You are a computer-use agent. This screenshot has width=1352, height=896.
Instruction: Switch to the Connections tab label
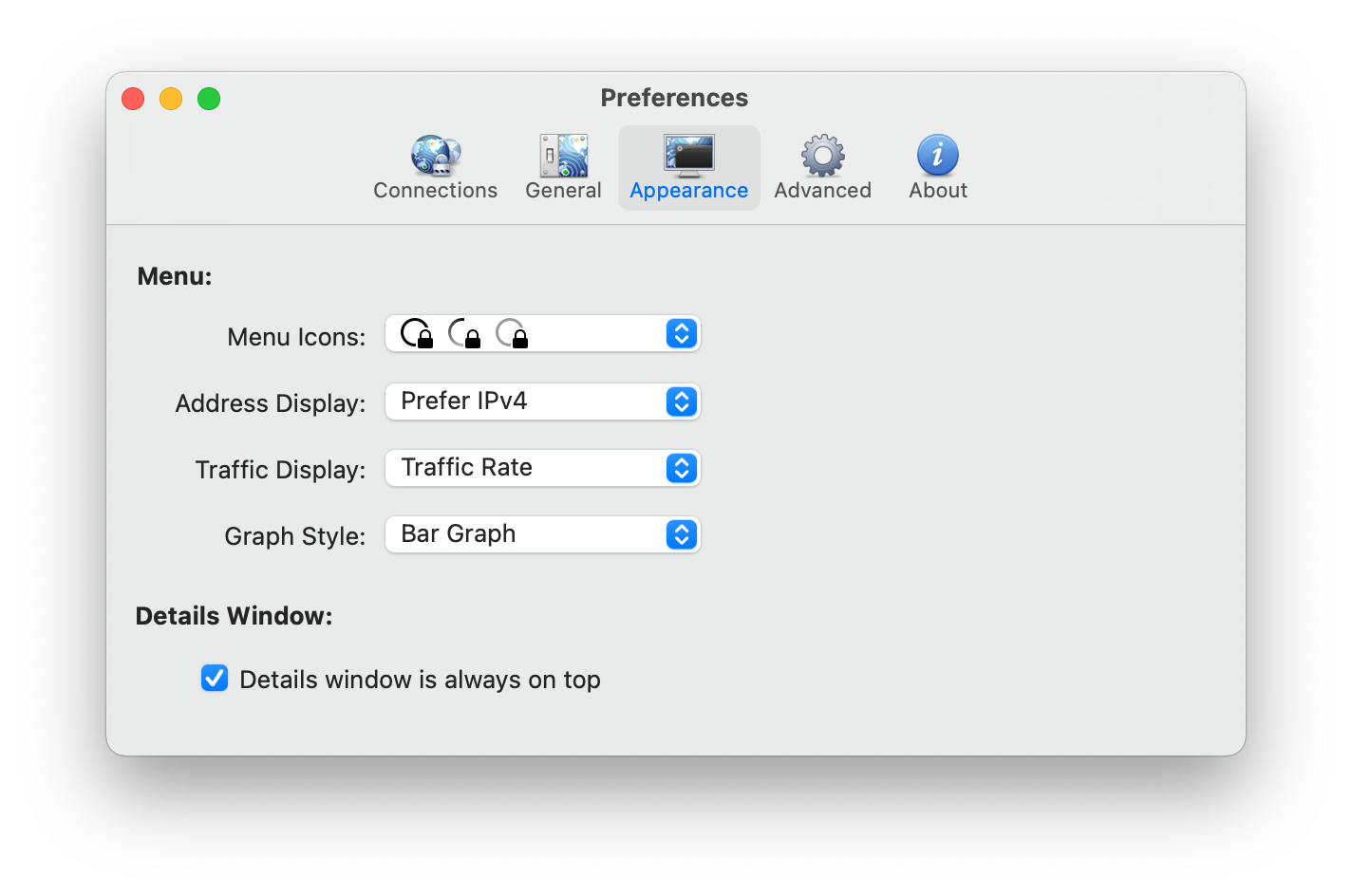[x=436, y=191]
